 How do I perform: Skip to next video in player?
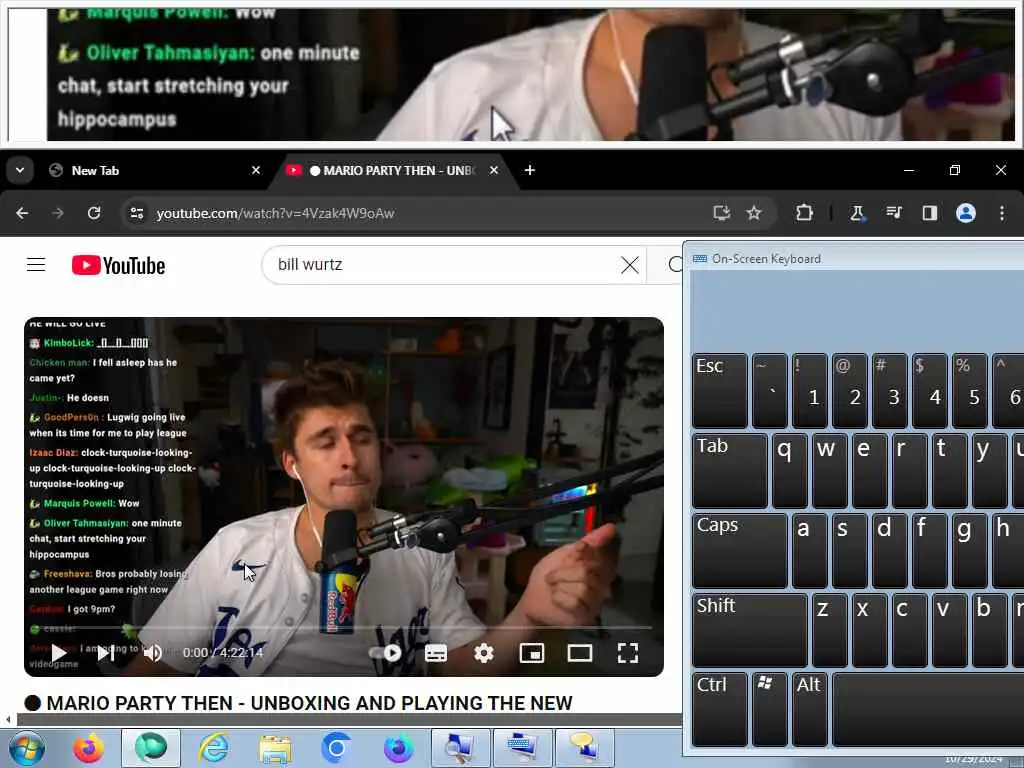click(105, 652)
